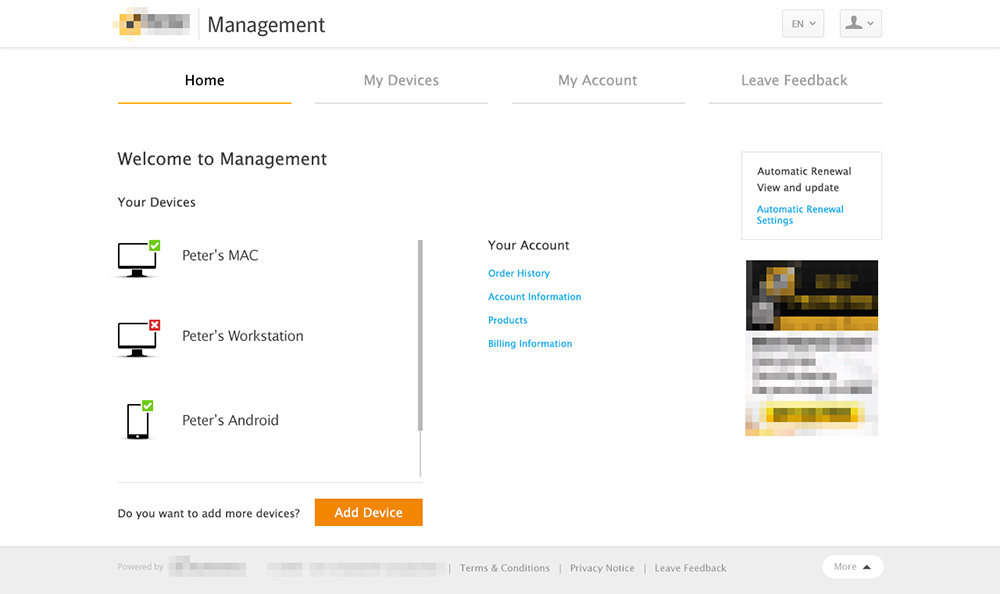This screenshot has height=594, width=1000.
Task: Click the Peter's Workstation monitor icon
Action: point(137,339)
